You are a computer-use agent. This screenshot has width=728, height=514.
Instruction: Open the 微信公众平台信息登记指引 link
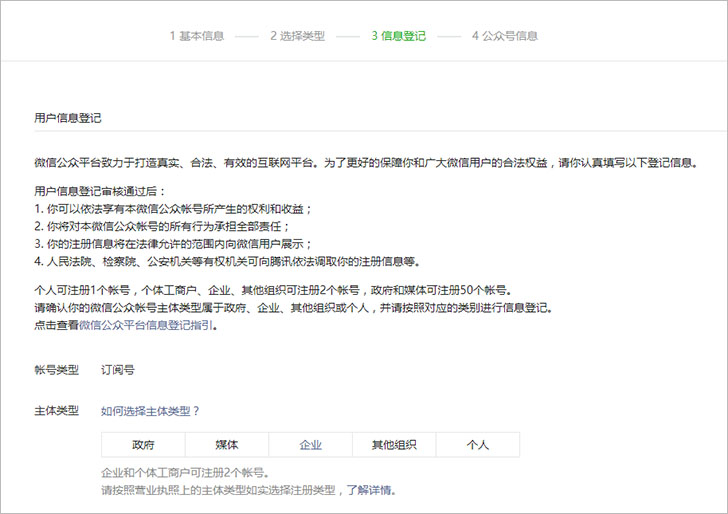[146, 325]
